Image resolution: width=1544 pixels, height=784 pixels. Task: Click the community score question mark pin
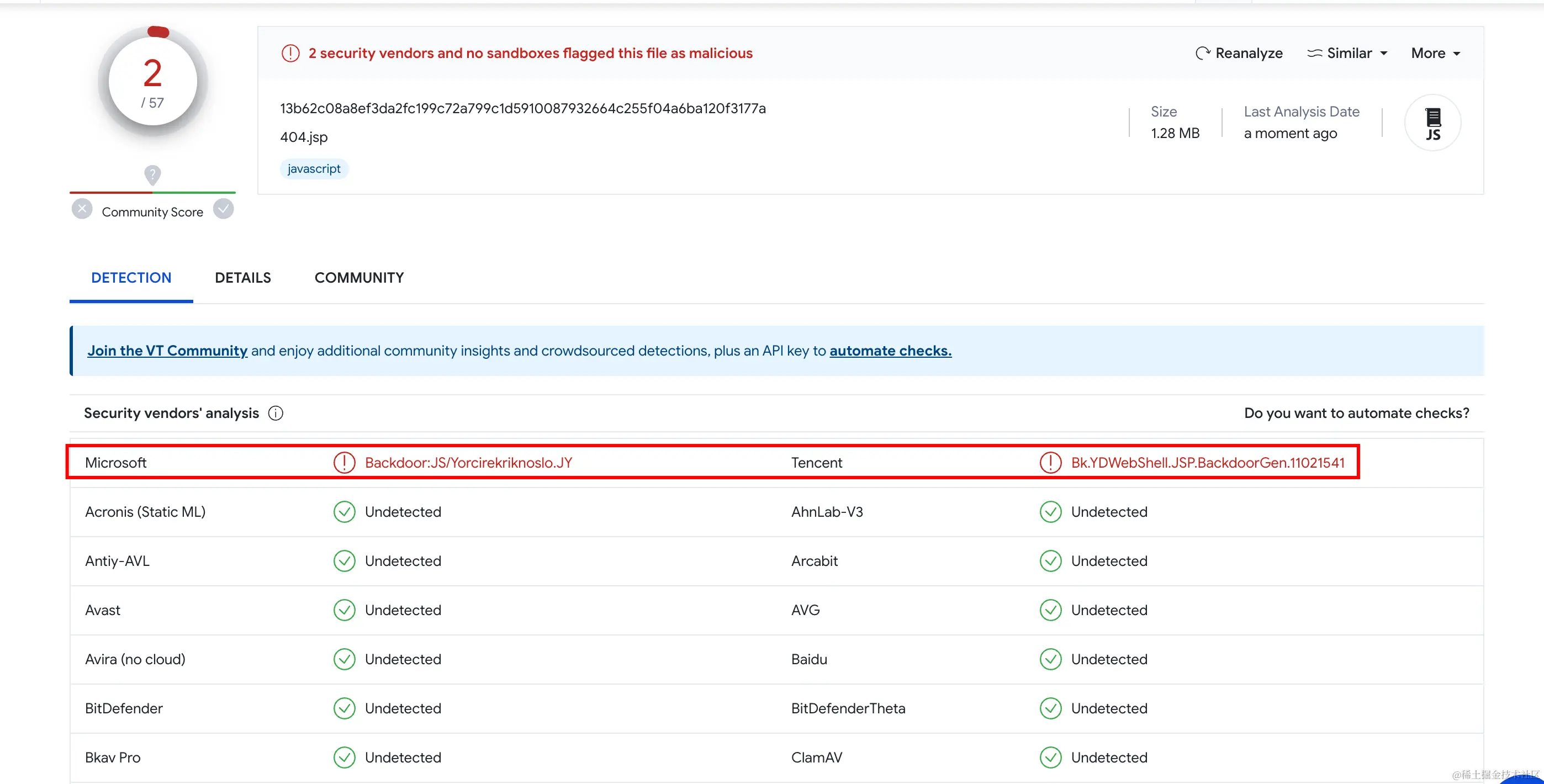(152, 175)
